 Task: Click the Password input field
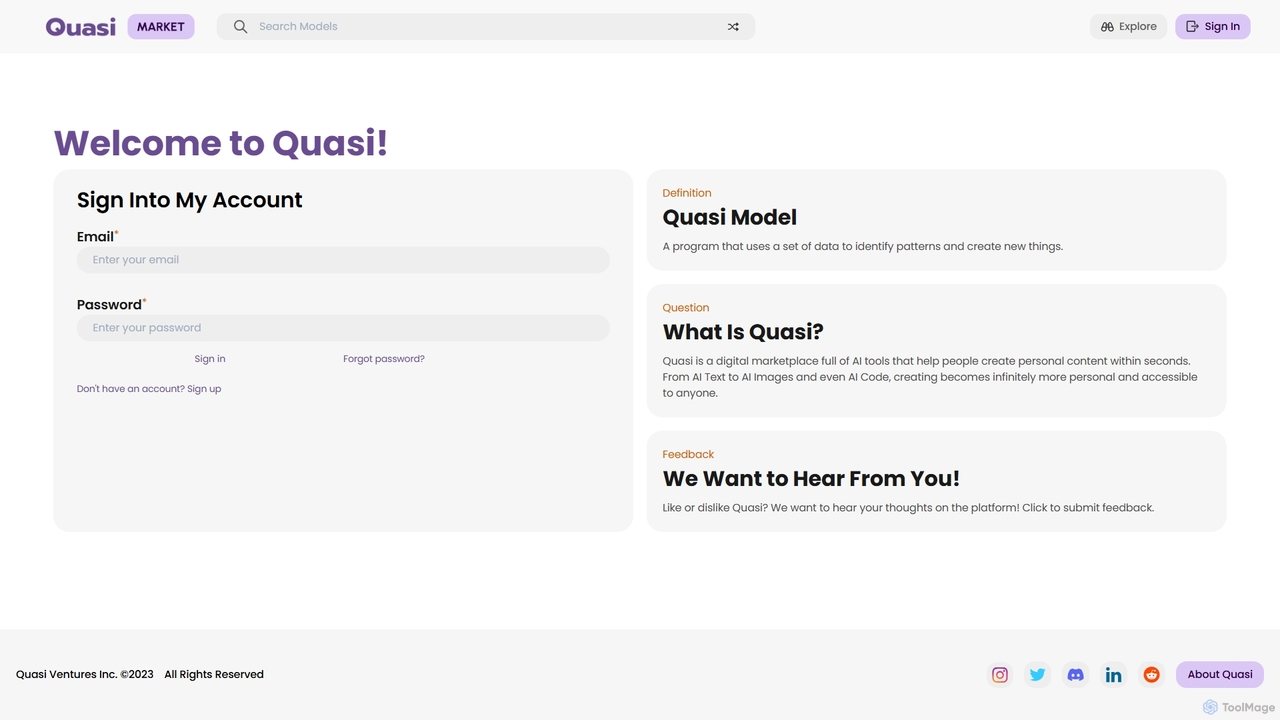343,328
